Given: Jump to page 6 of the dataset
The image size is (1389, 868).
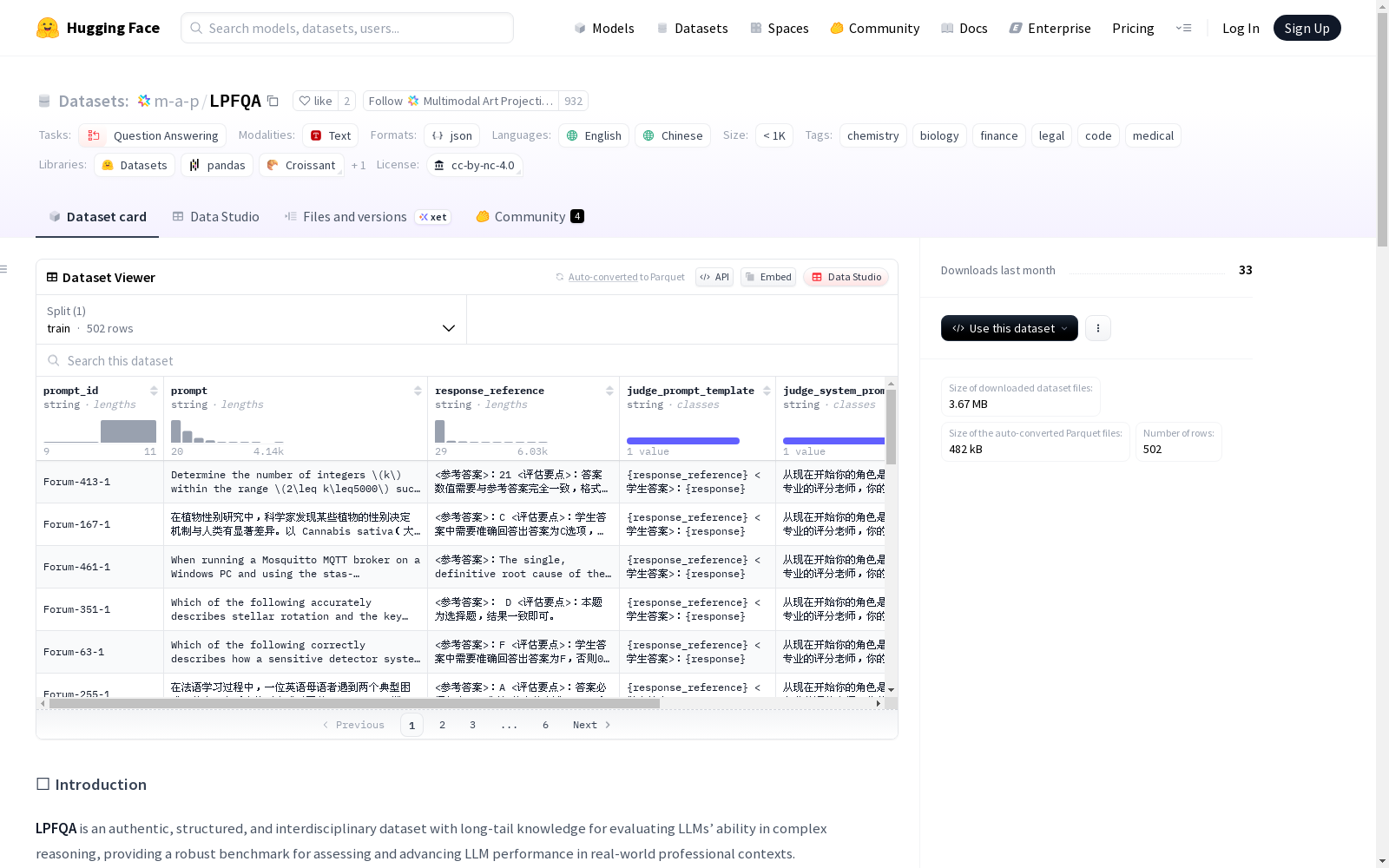Looking at the screenshot, I should (545, 725).
